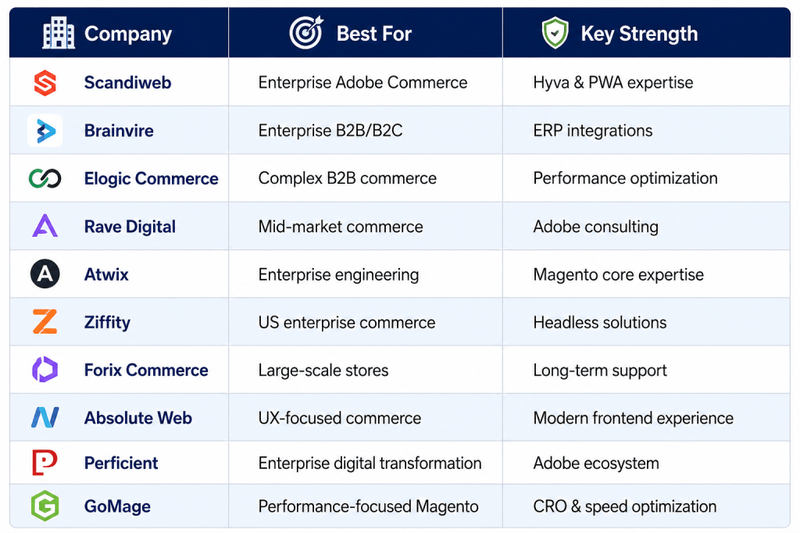This screenshot has width=800, height=533.
Task: Click the Atwix black circle logo
Action: click(x=45, y=274)
